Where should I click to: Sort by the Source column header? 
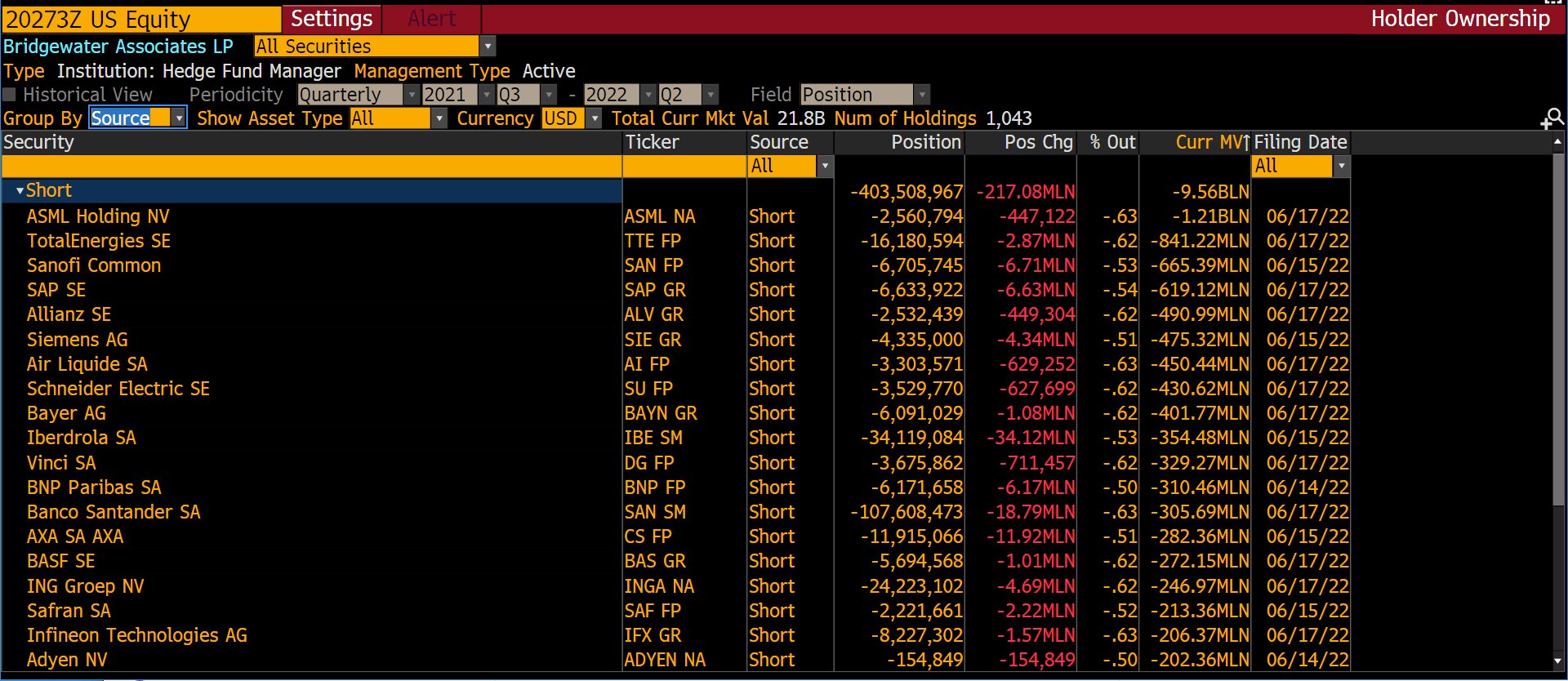point(791,142)
